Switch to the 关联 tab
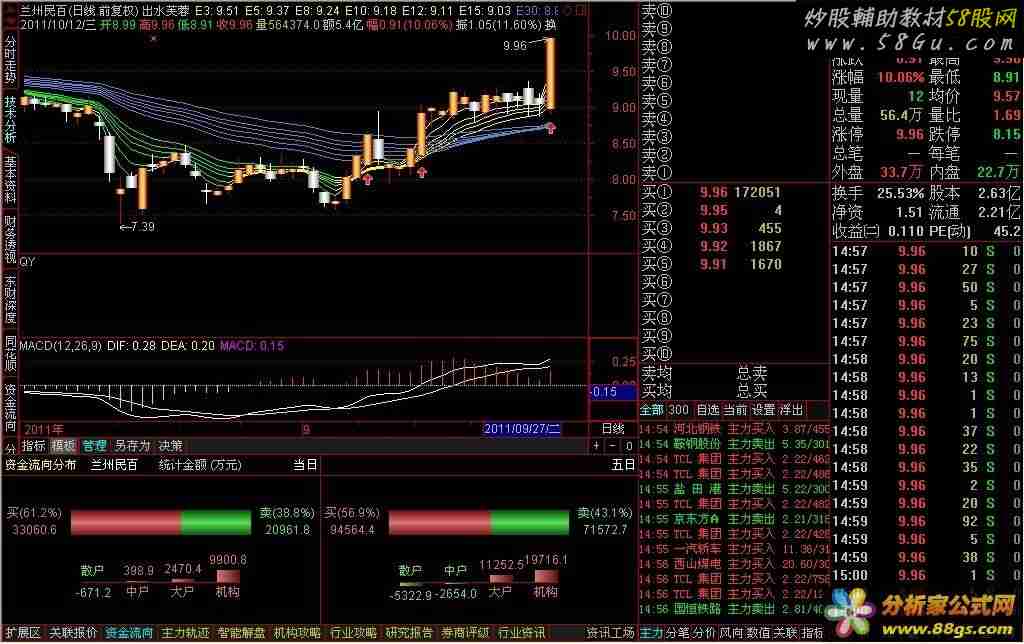 (786, 633)
